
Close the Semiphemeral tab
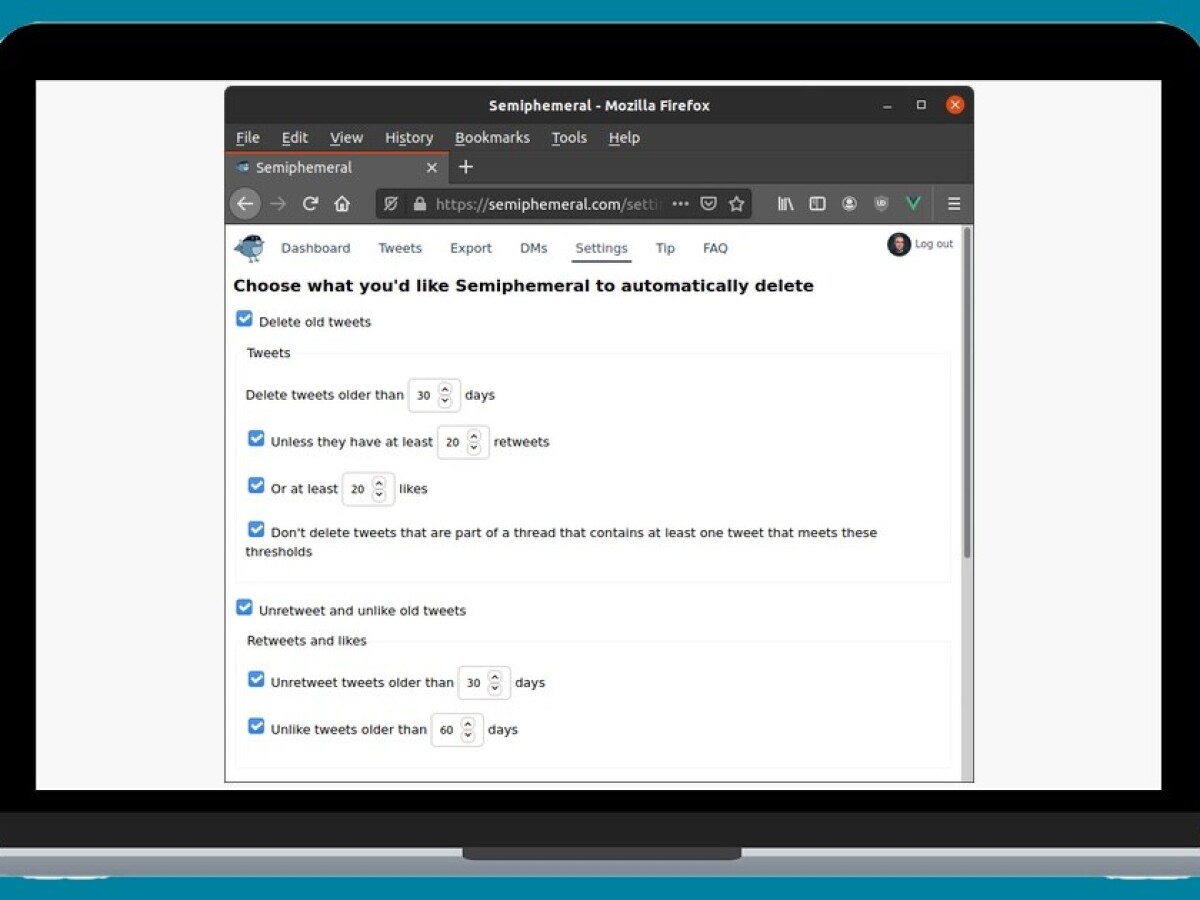pyautogui.click(x=432, y=168)
